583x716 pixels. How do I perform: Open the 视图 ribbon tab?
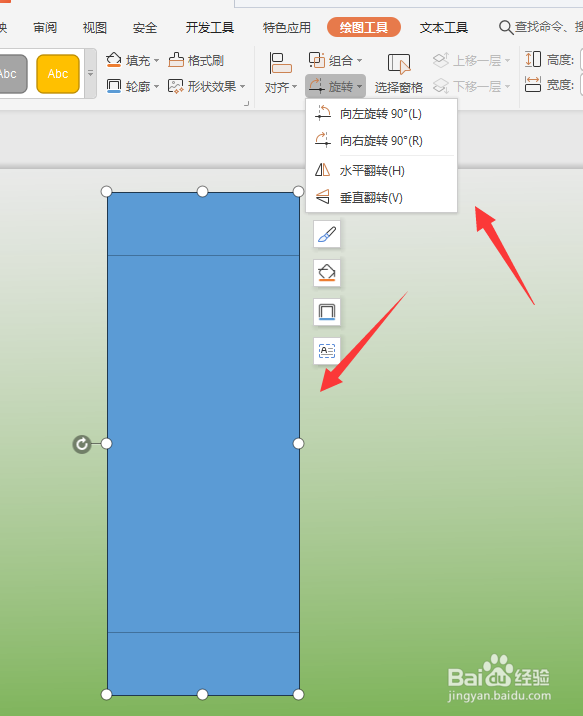click(x=95, y=28)
